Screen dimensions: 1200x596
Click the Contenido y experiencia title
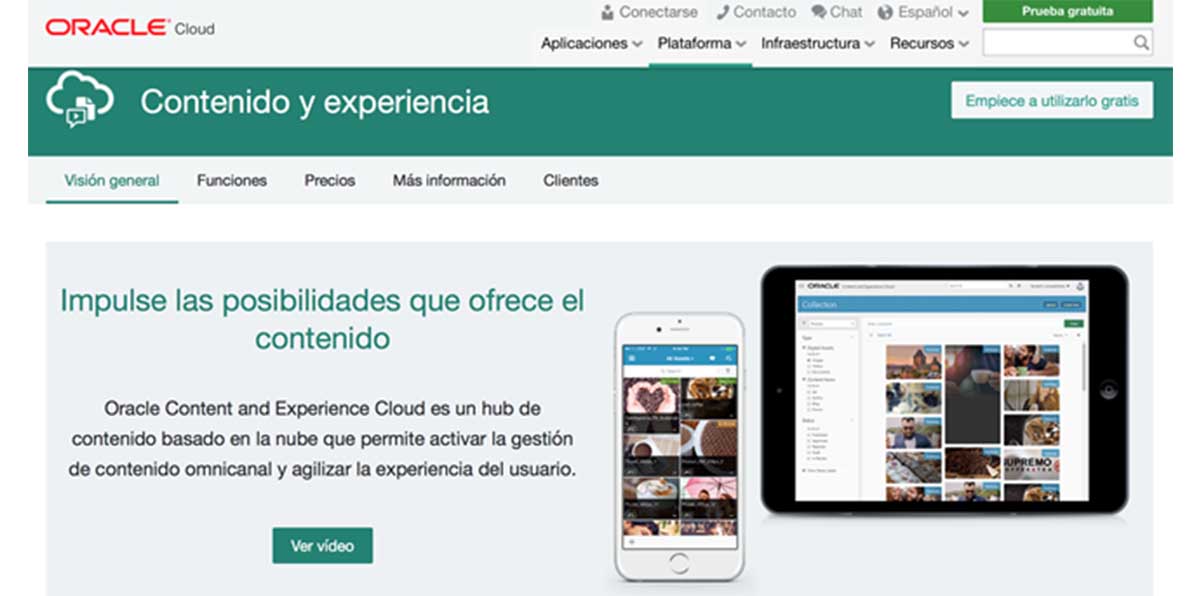[x=315, y=101]
